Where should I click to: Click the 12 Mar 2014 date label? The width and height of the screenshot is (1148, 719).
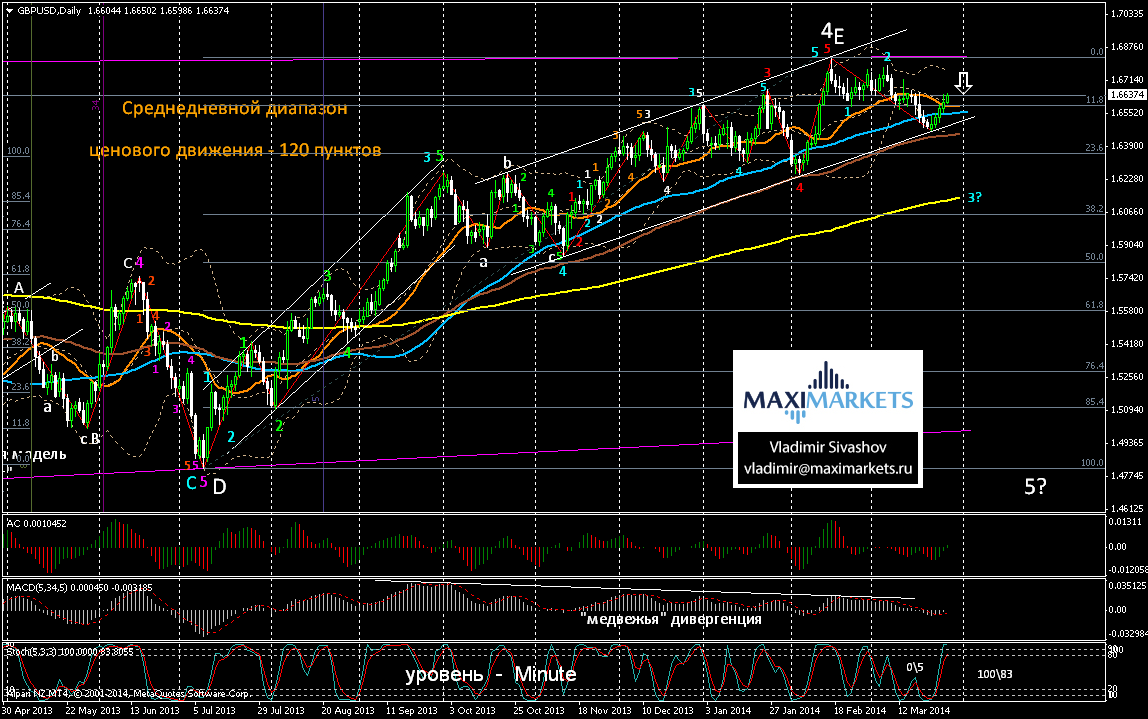(x=924, y=710)
